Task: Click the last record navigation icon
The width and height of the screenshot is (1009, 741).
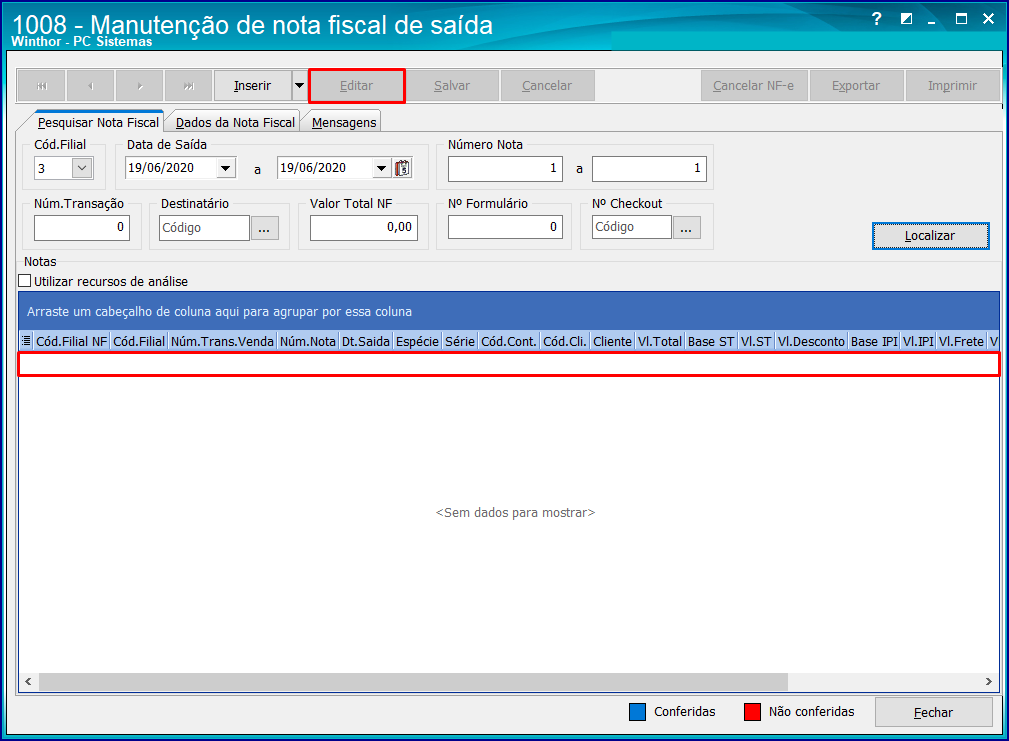Action: tap(188, 85)
